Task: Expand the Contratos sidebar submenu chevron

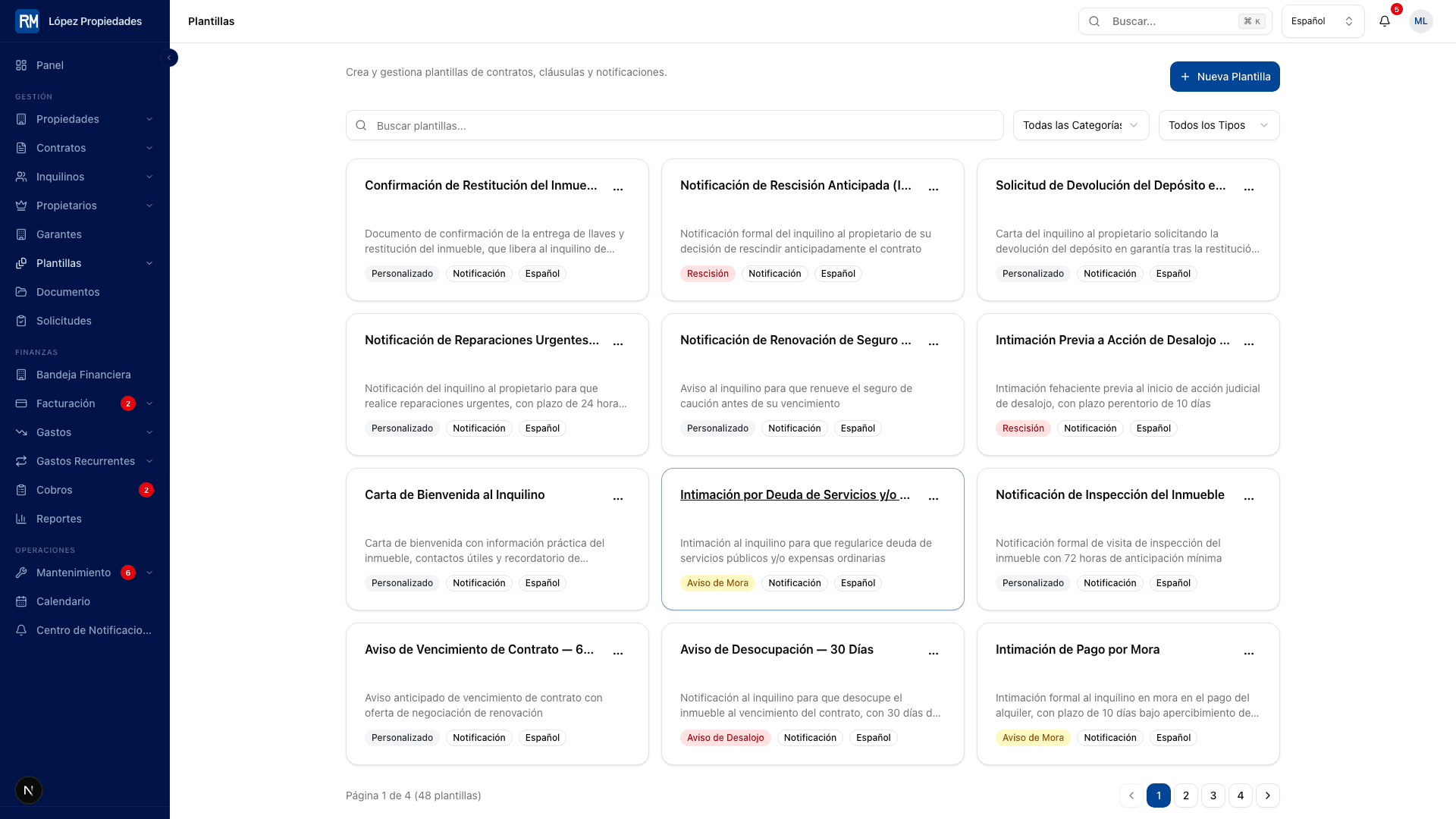Action: tap(149, 148)
